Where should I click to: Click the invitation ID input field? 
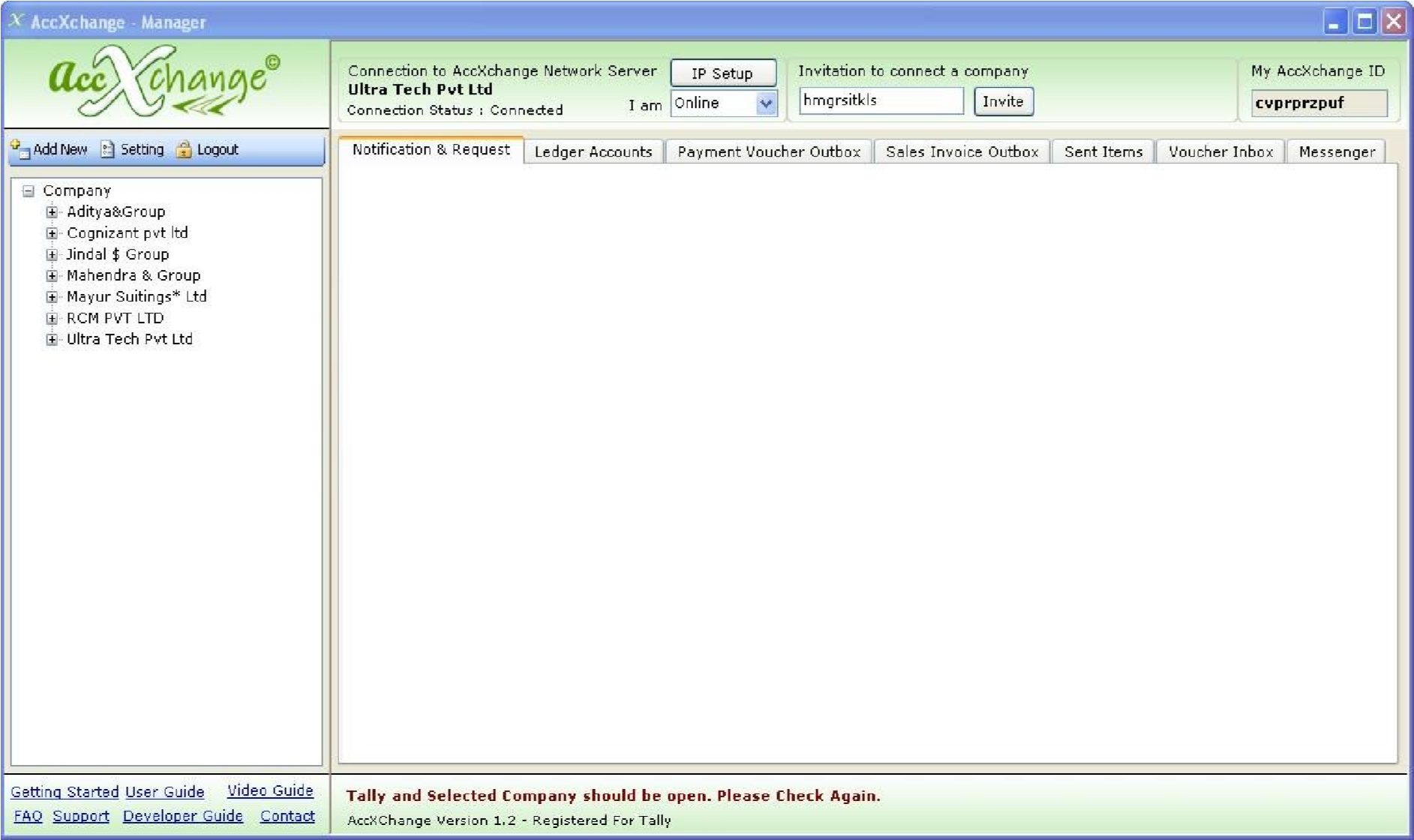coord(881,101)
